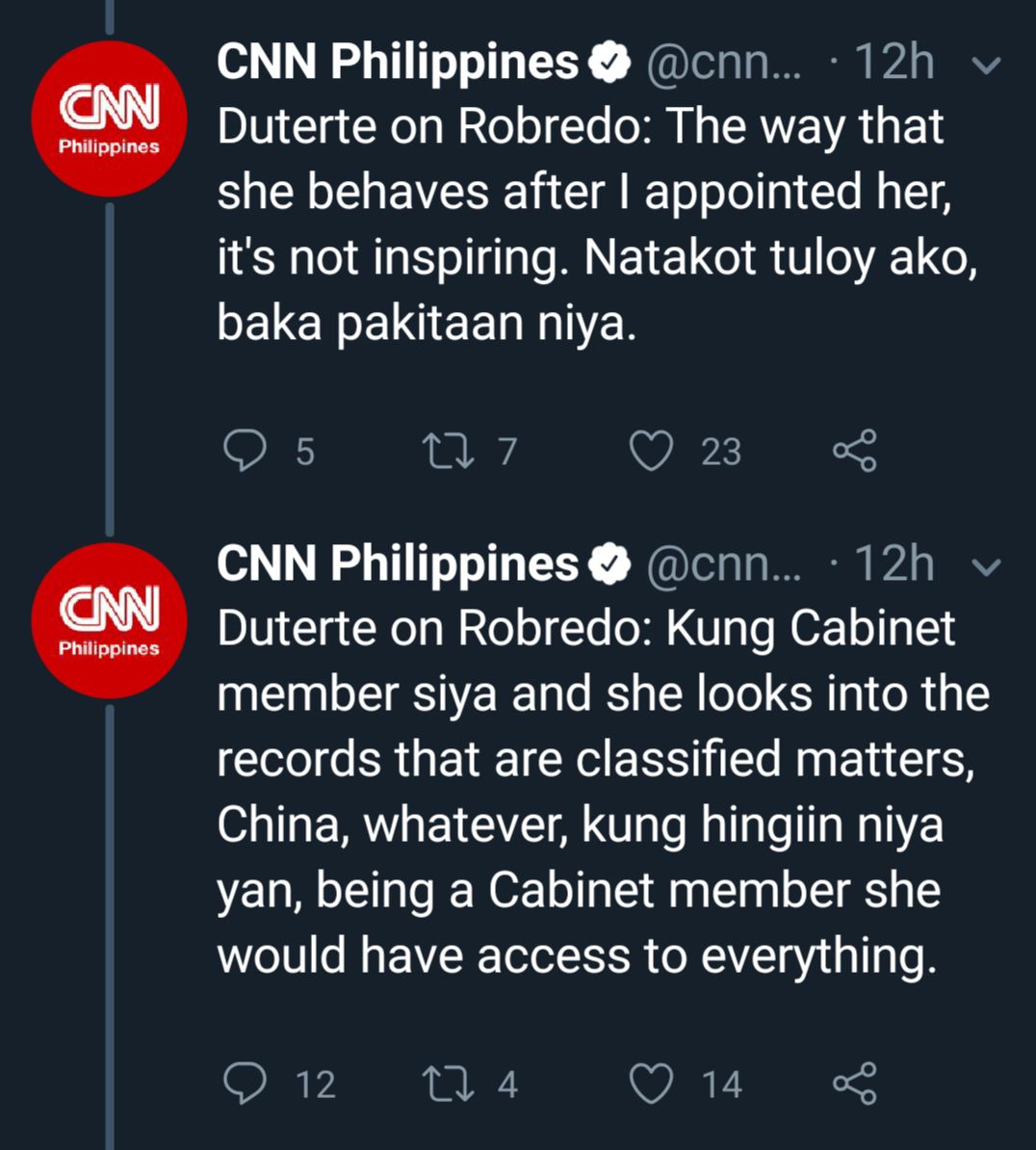Retweet the tweet showing 4 retweets
1036x1150 pixels.
point(450,1084)
